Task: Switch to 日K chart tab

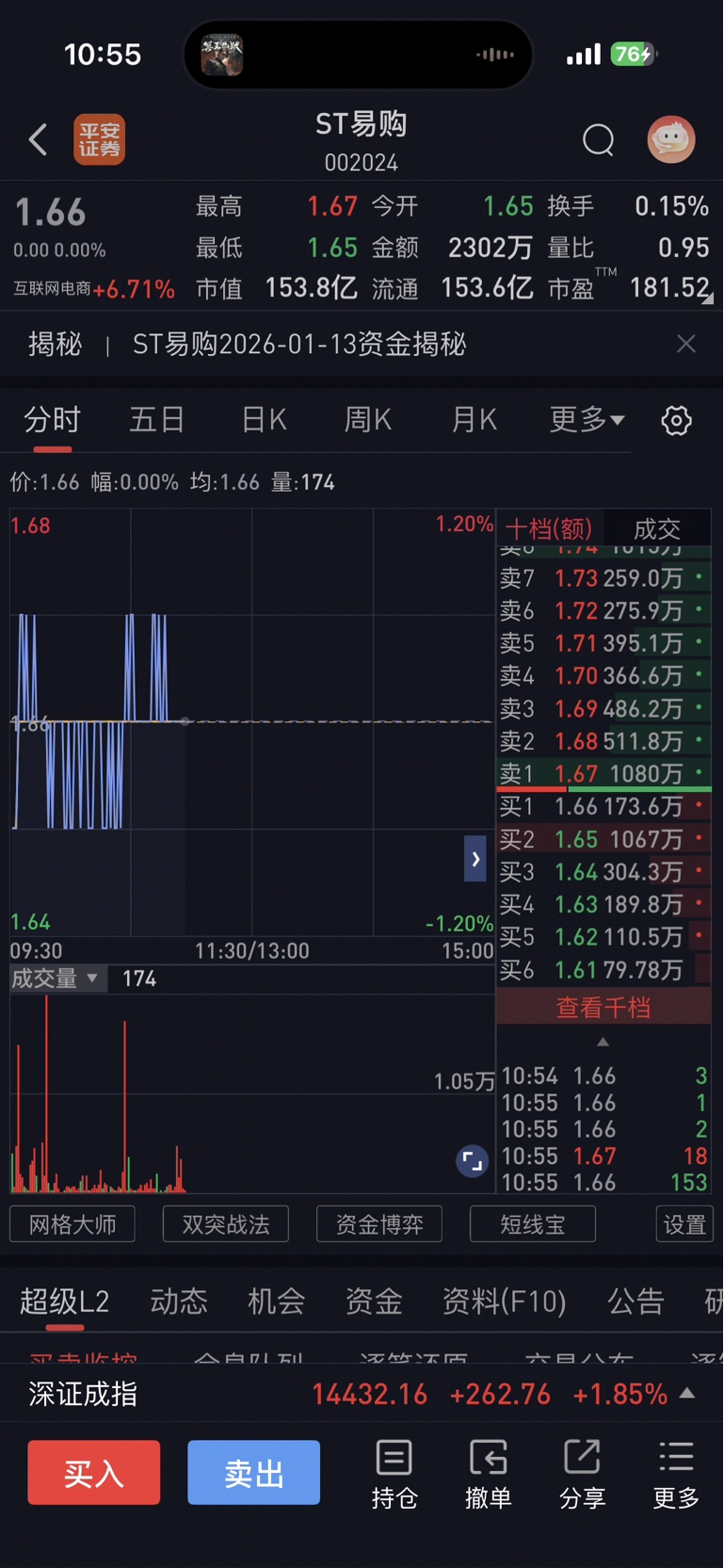Action: tap(264, 419)
